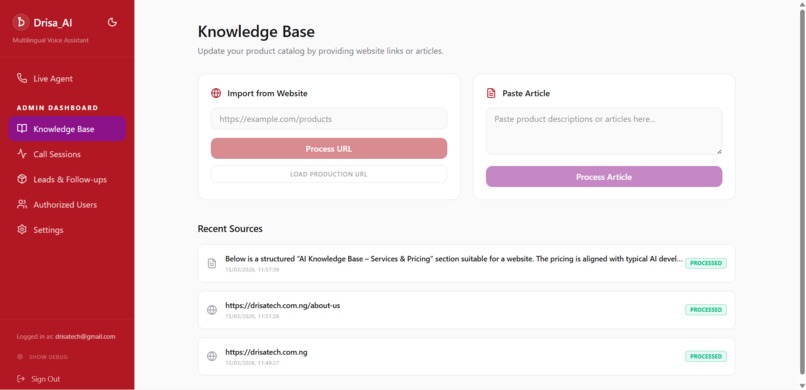Click PROCESSED badge on about-us source
This screenshot has width=806, height=390.
pyautogui.click(x=706, y=310)
